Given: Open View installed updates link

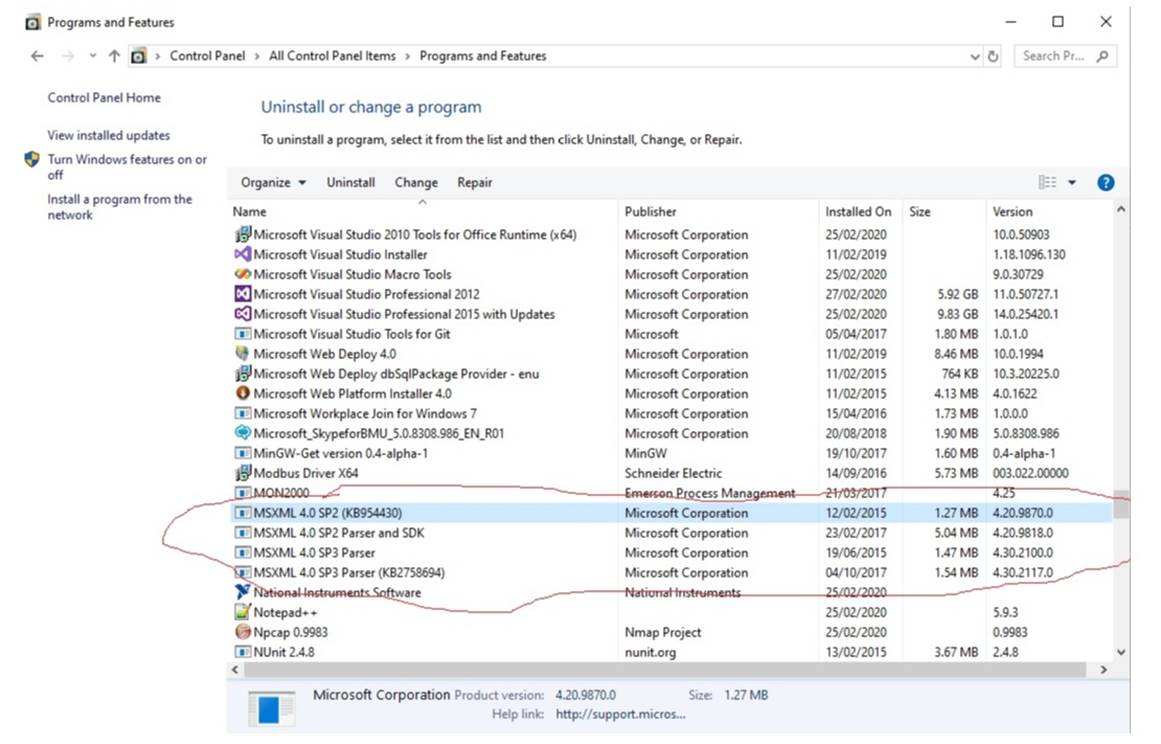Looking at the screenshot, I should pos(108,135).
